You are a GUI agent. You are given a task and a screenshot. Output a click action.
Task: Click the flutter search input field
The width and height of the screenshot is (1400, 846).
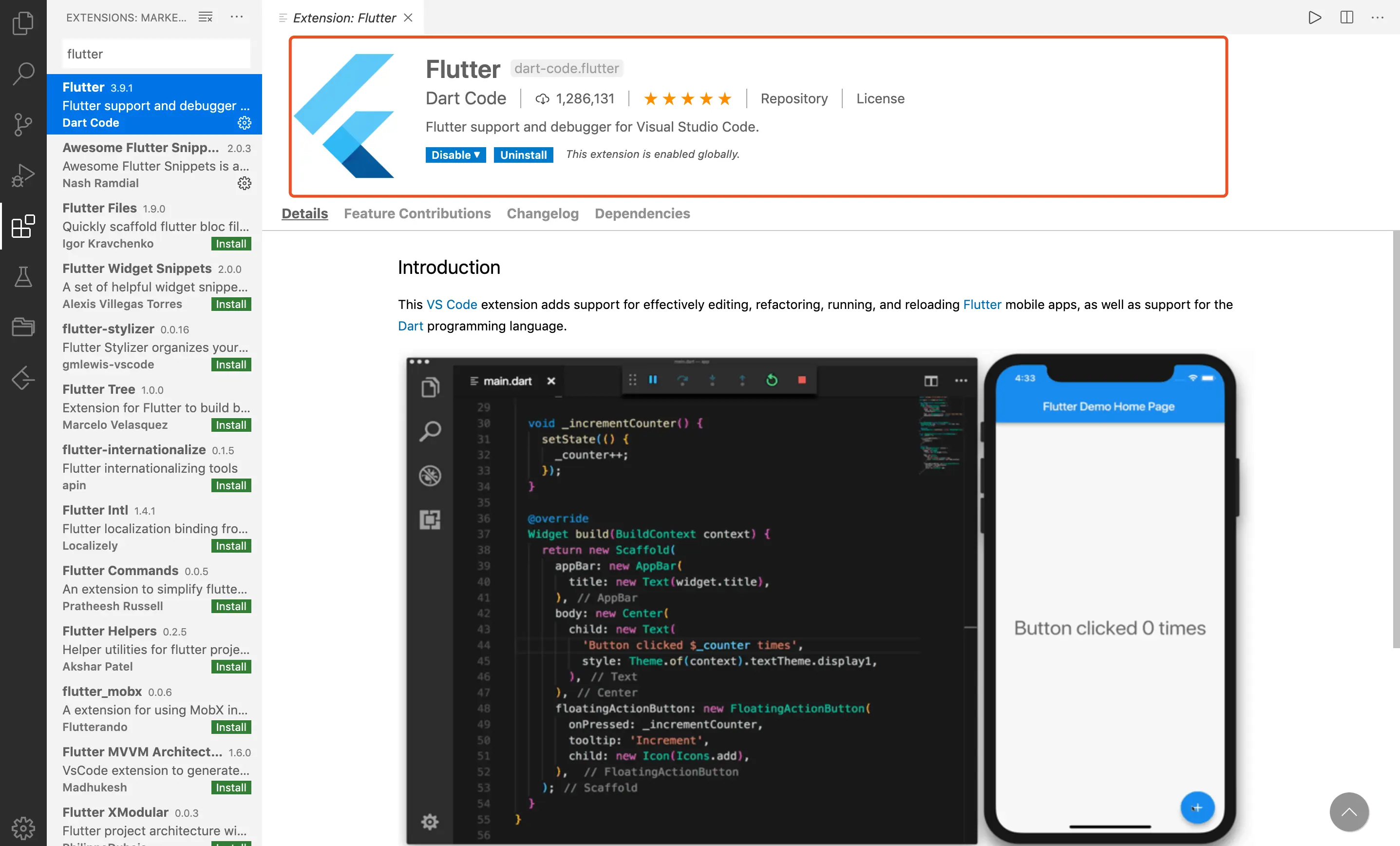[x=156, y=54]
